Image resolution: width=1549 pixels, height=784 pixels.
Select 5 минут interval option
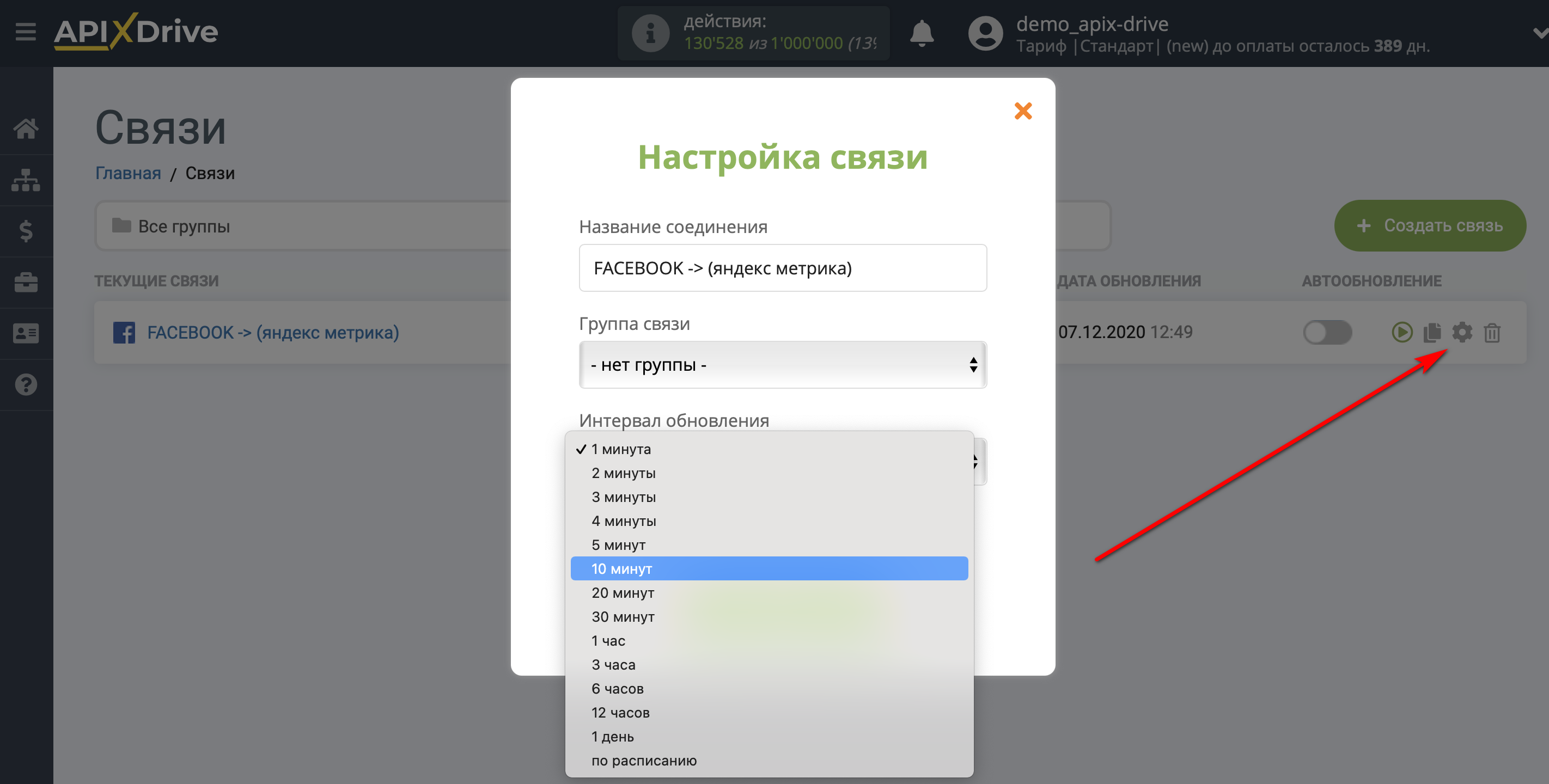pyautogui.click(x=769, y=544)
